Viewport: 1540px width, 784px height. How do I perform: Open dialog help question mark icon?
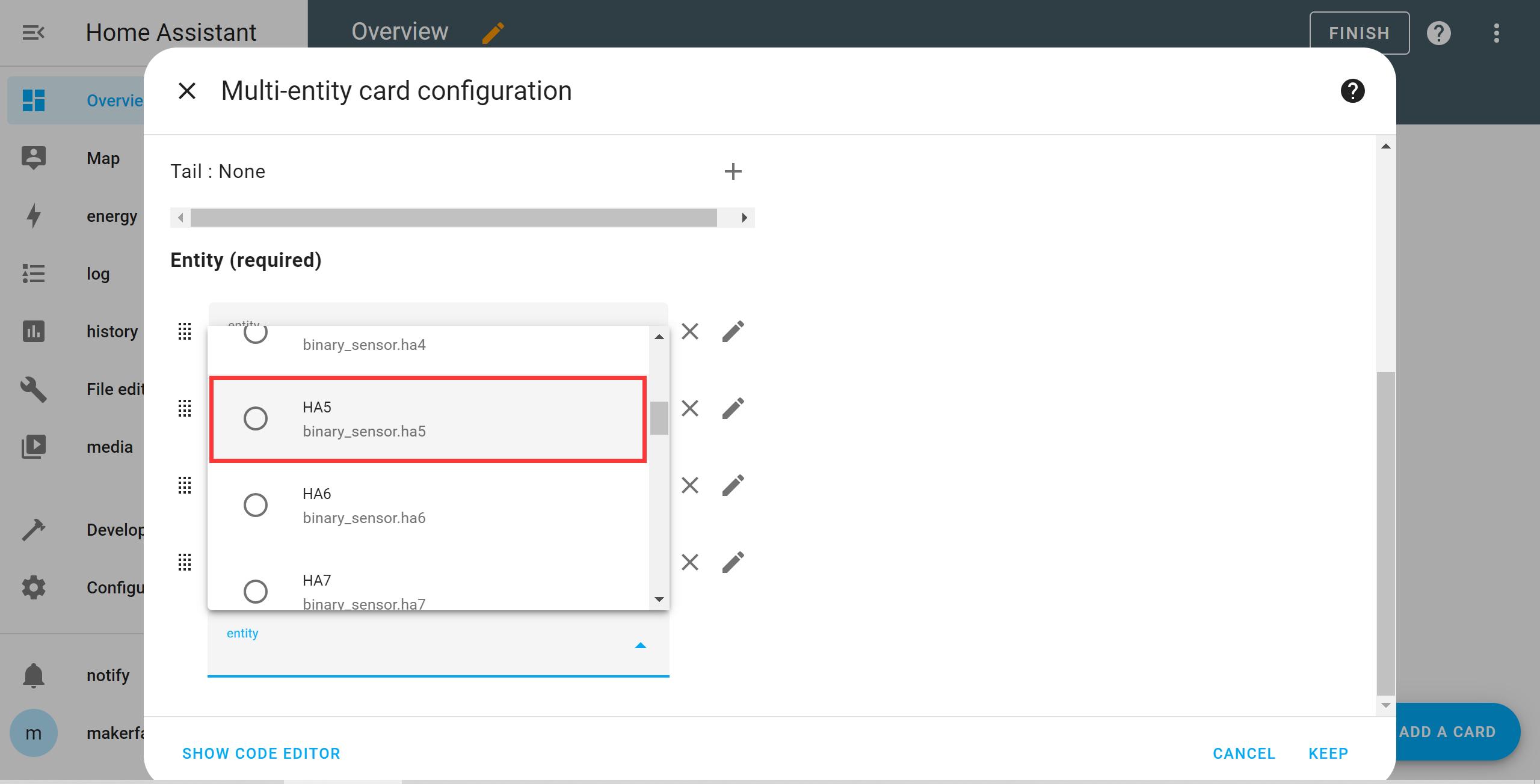(1352, 91)
